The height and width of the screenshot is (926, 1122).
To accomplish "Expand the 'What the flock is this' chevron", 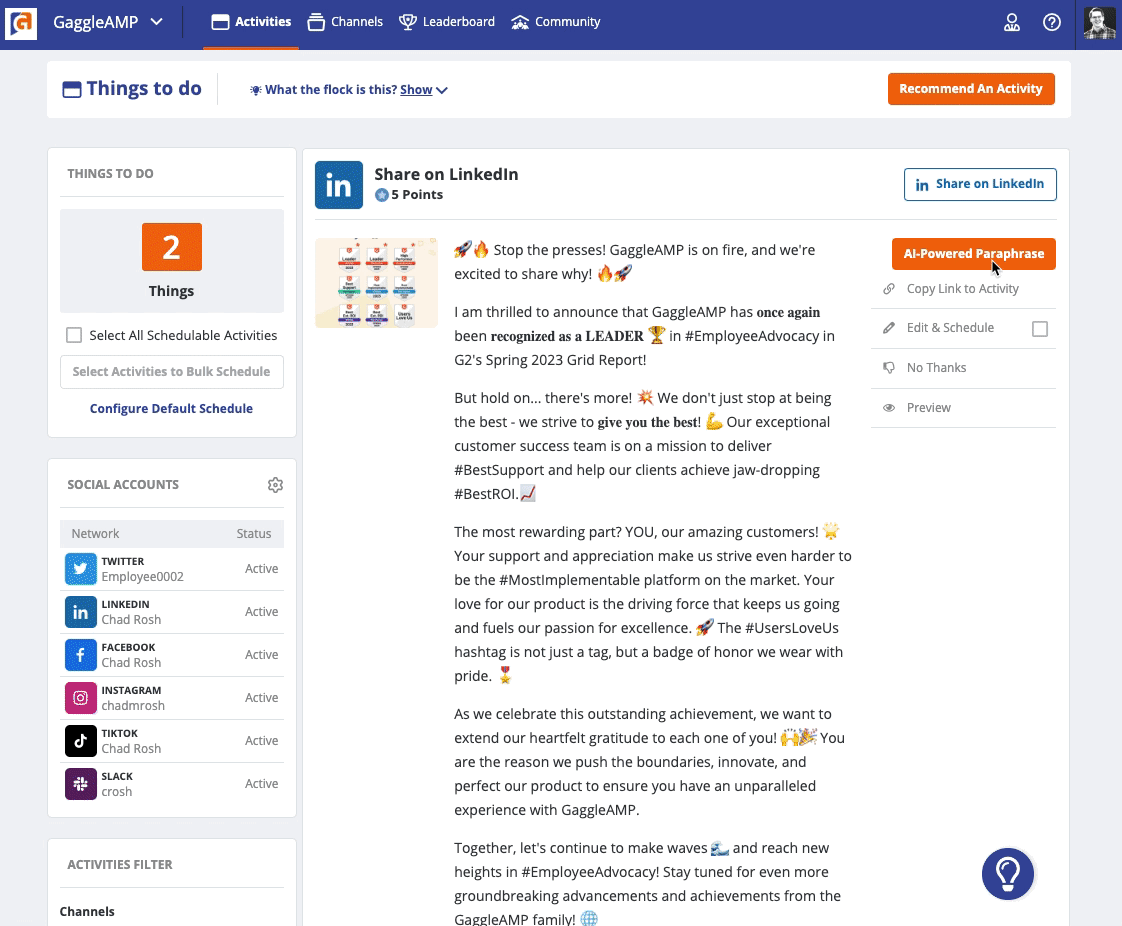I will [442, 90].
